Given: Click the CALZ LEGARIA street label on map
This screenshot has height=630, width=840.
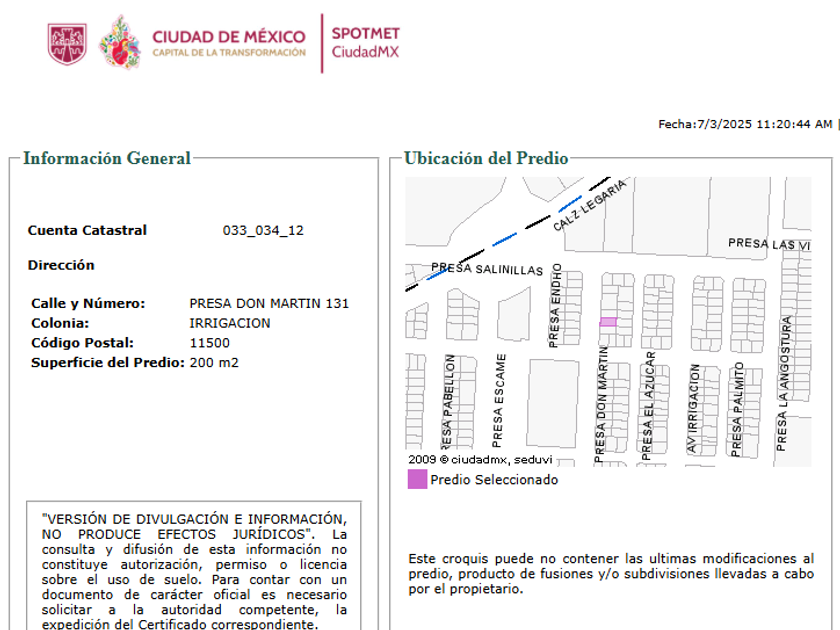Looking at the screenshot, I should point(589,206).
